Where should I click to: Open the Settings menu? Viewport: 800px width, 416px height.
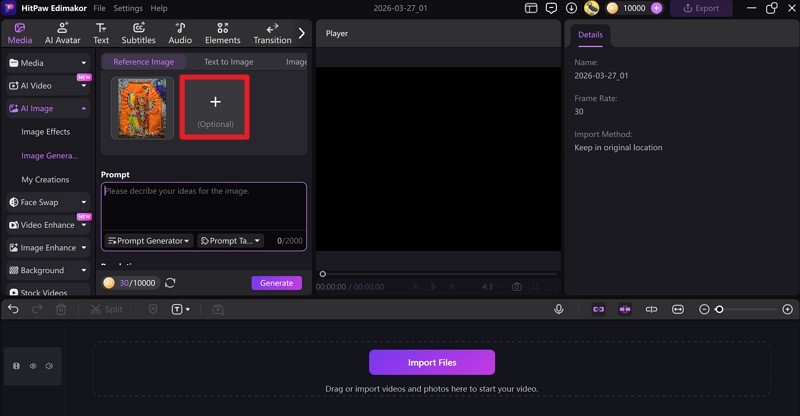(x=127, y=8)
